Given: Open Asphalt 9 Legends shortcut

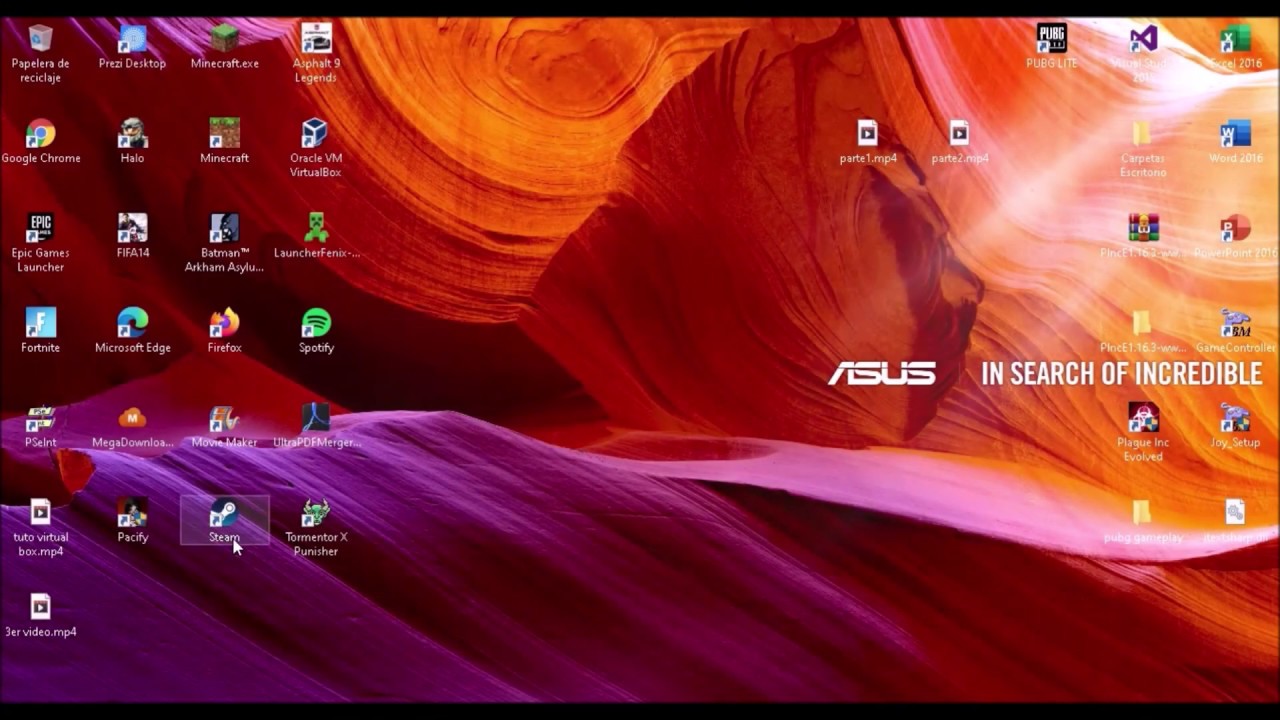Looking at the screenshot, I should (x=316, y=53).
